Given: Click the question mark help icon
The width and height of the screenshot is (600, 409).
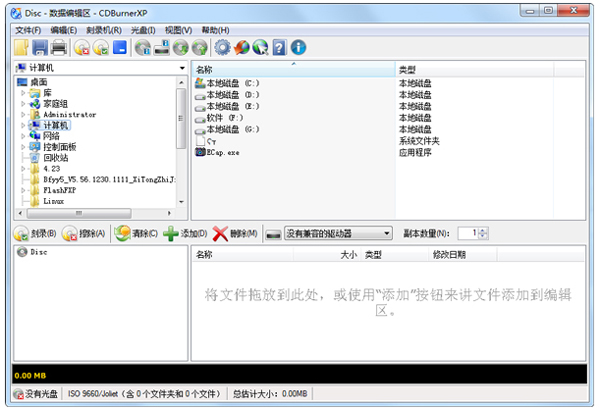Looking at the screenshot, I should coord(279,47).
